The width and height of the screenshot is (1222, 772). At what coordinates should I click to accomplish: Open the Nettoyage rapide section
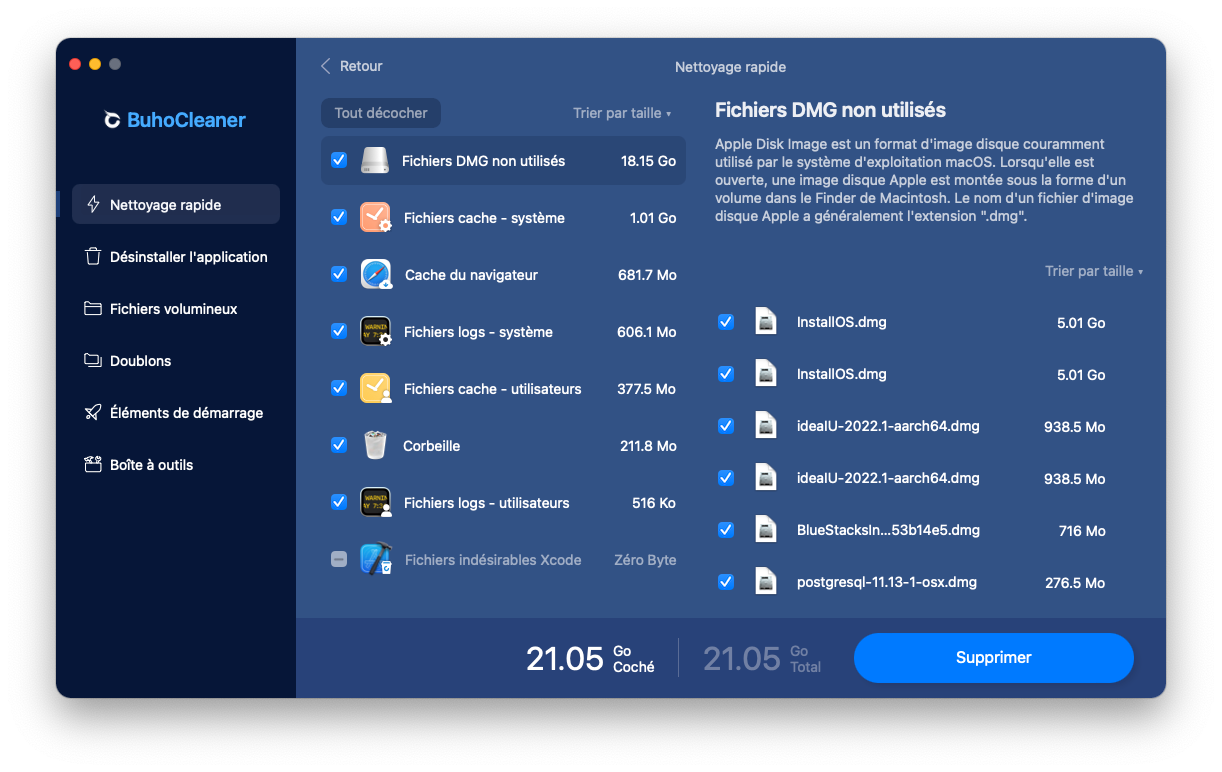[176, 204]
